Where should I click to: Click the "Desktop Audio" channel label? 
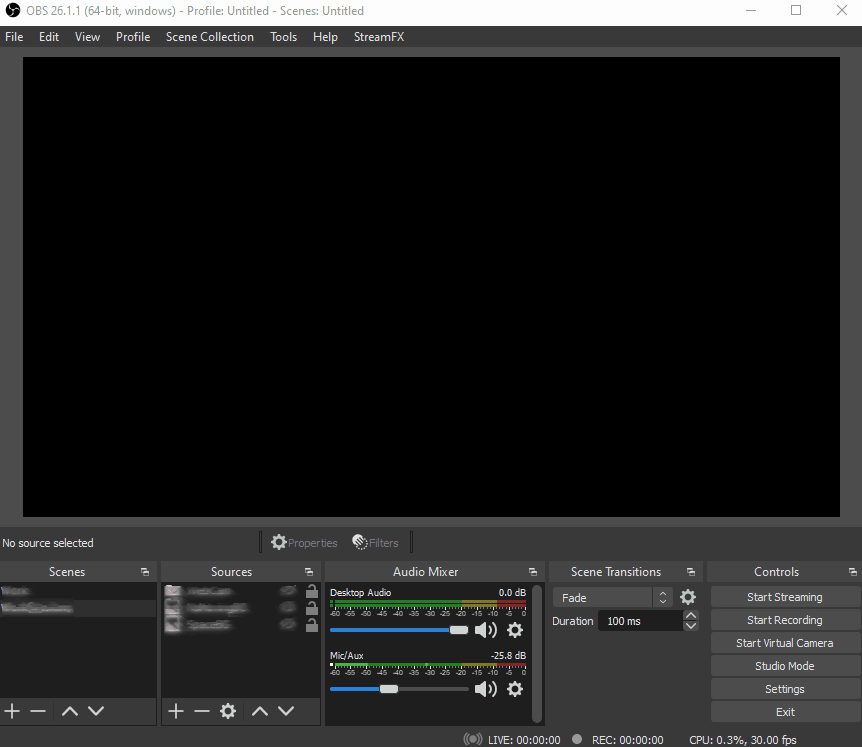point(361,593)
